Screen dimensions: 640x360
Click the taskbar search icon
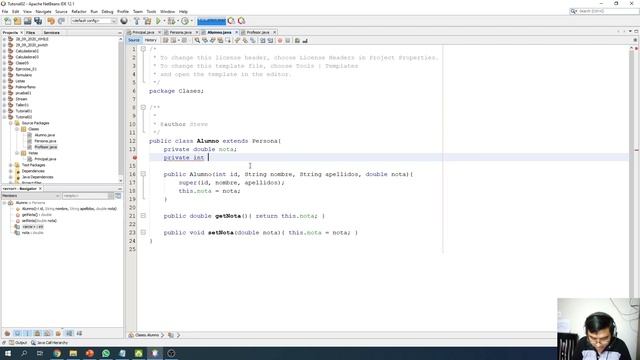coord(24,353)
